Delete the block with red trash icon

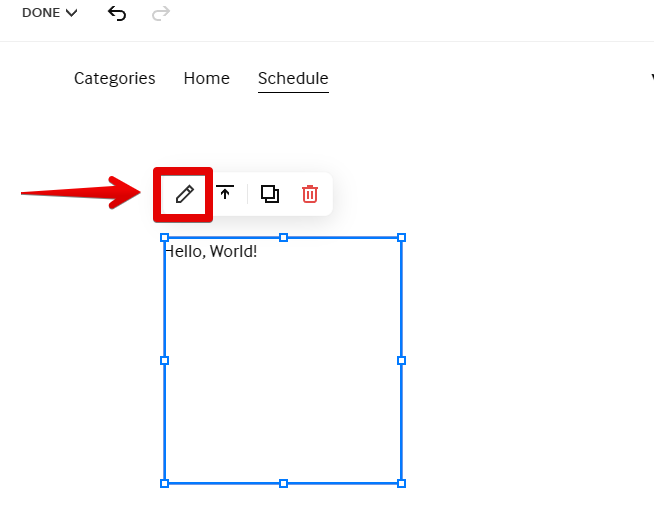(310, 194)
